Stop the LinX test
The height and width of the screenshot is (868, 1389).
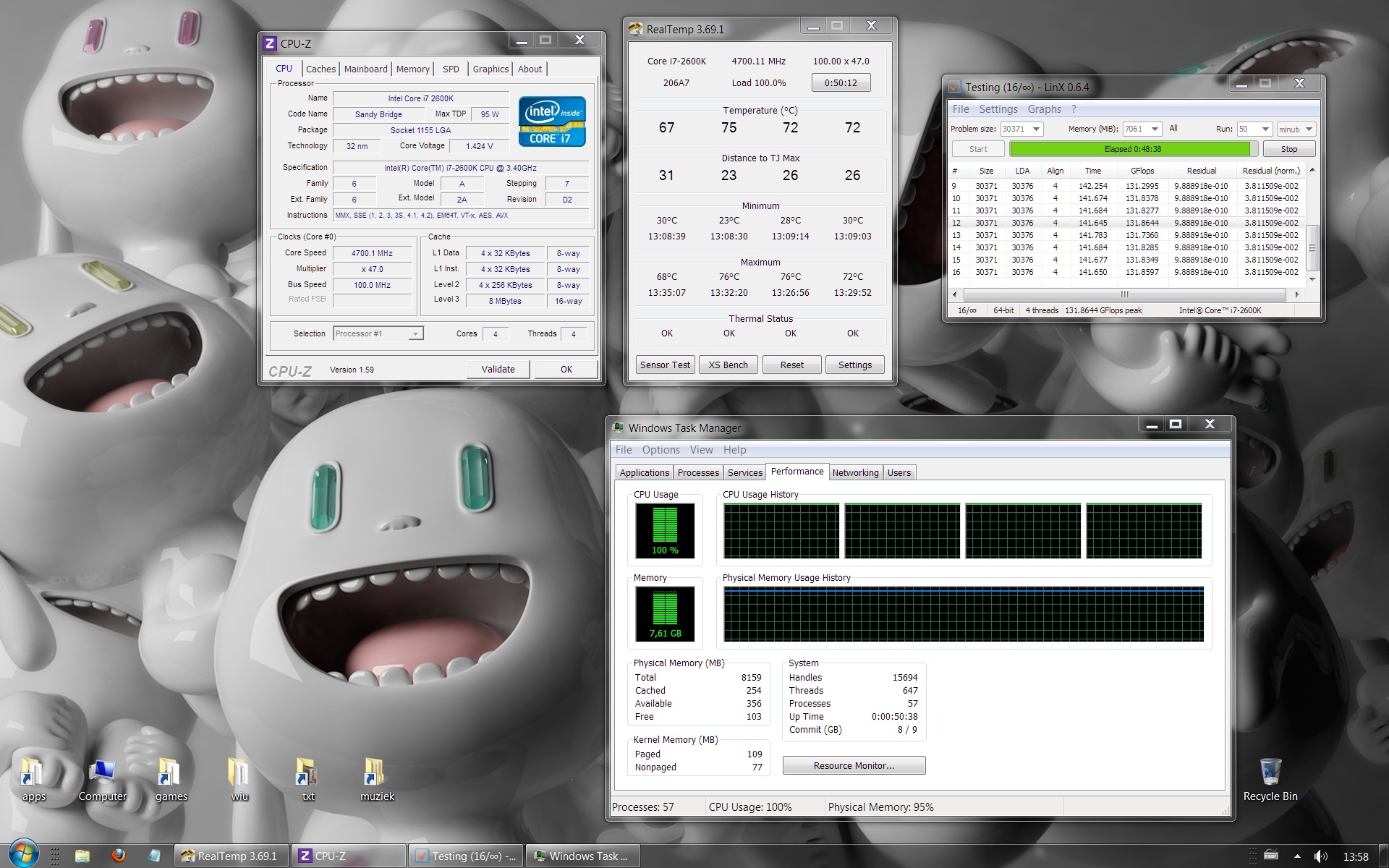(x=1288, y=149)
